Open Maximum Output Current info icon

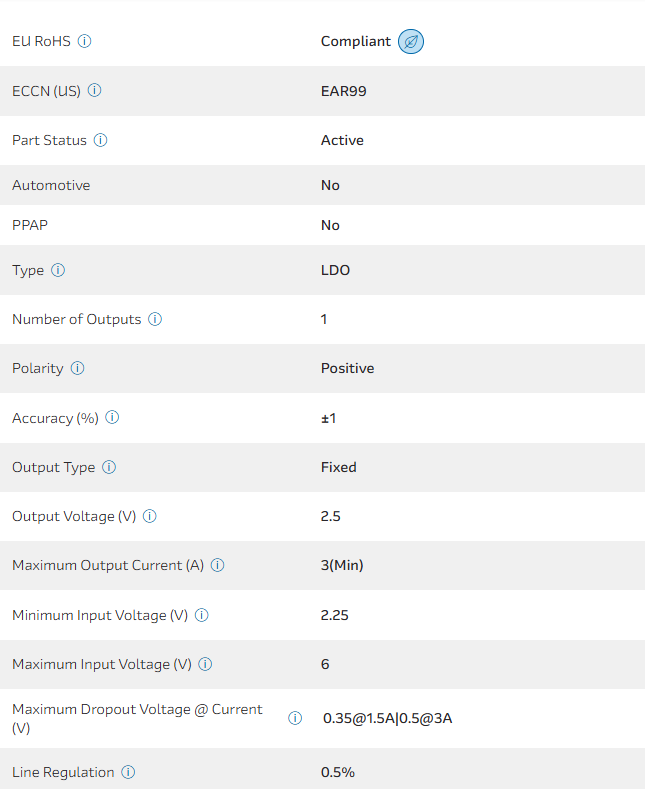[x=218, y=565]
